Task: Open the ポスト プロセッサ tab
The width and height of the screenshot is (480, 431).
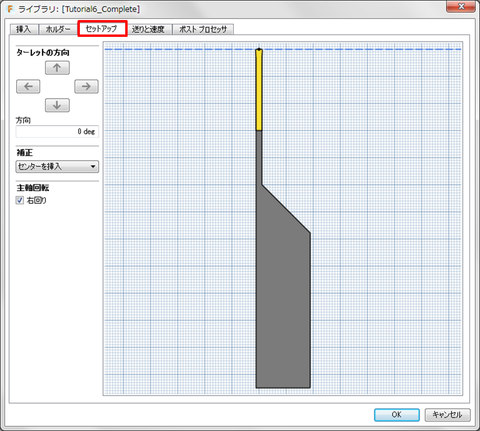Action: pos(203,29)
